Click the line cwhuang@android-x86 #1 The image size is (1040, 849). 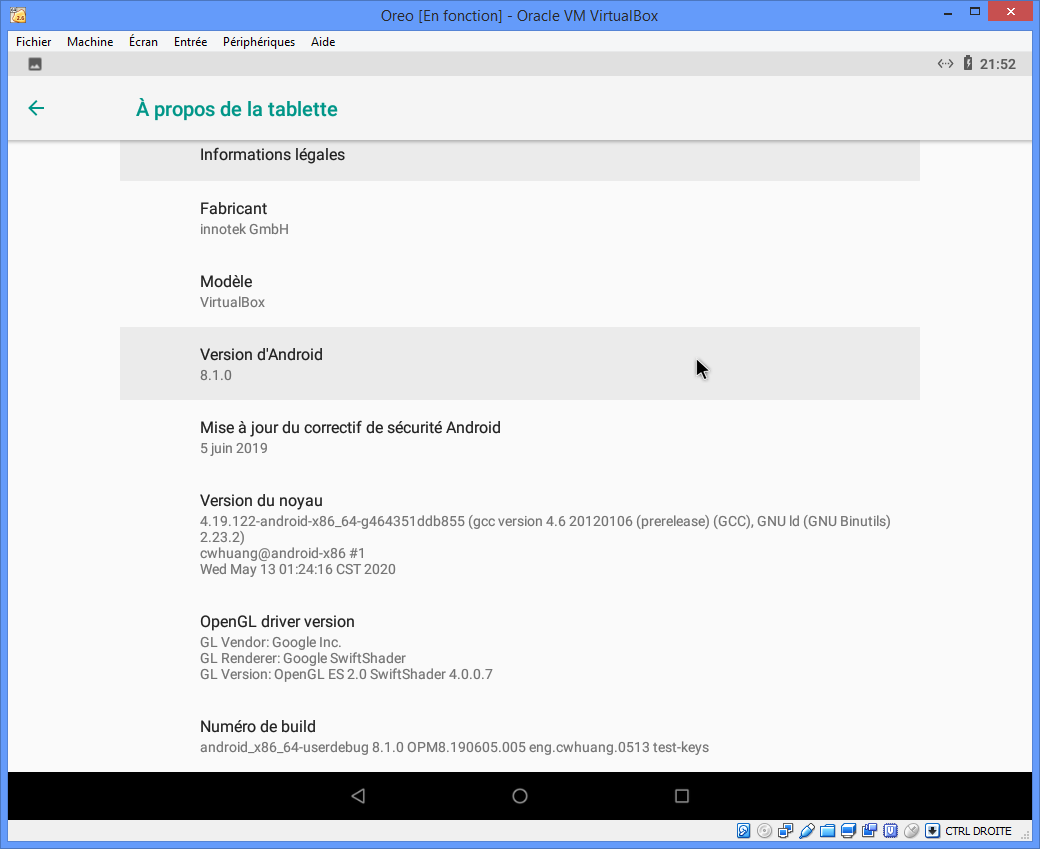point(283,553)
